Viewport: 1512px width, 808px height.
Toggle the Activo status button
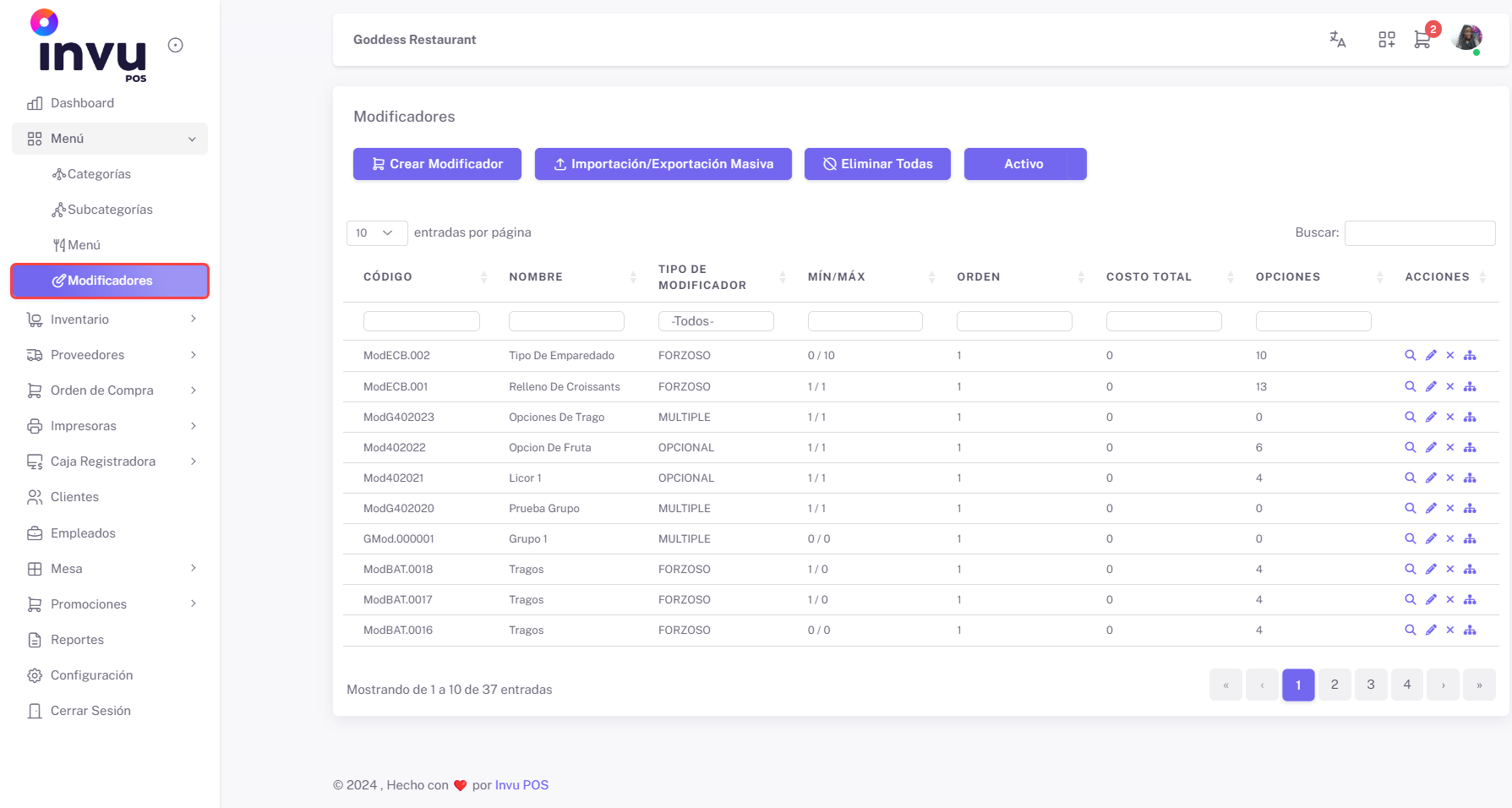tap(1024, 164)
